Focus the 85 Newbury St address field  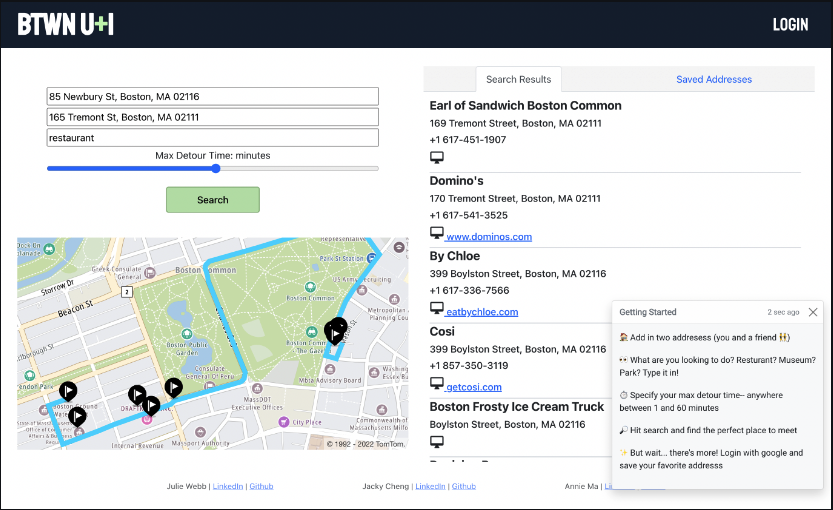[x=212, y=96]
